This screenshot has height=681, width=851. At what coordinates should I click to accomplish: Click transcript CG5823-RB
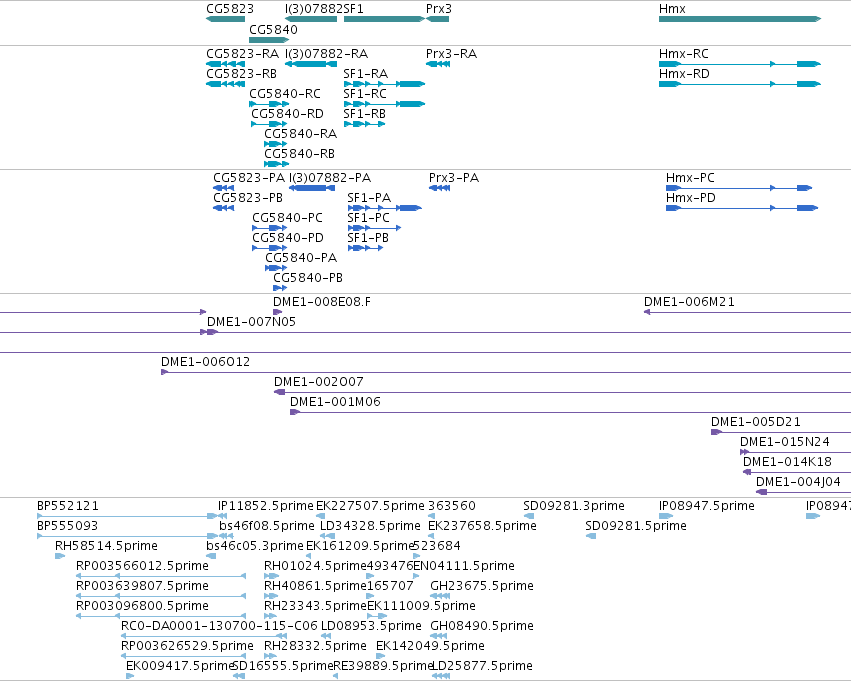[x=225, y=84]
